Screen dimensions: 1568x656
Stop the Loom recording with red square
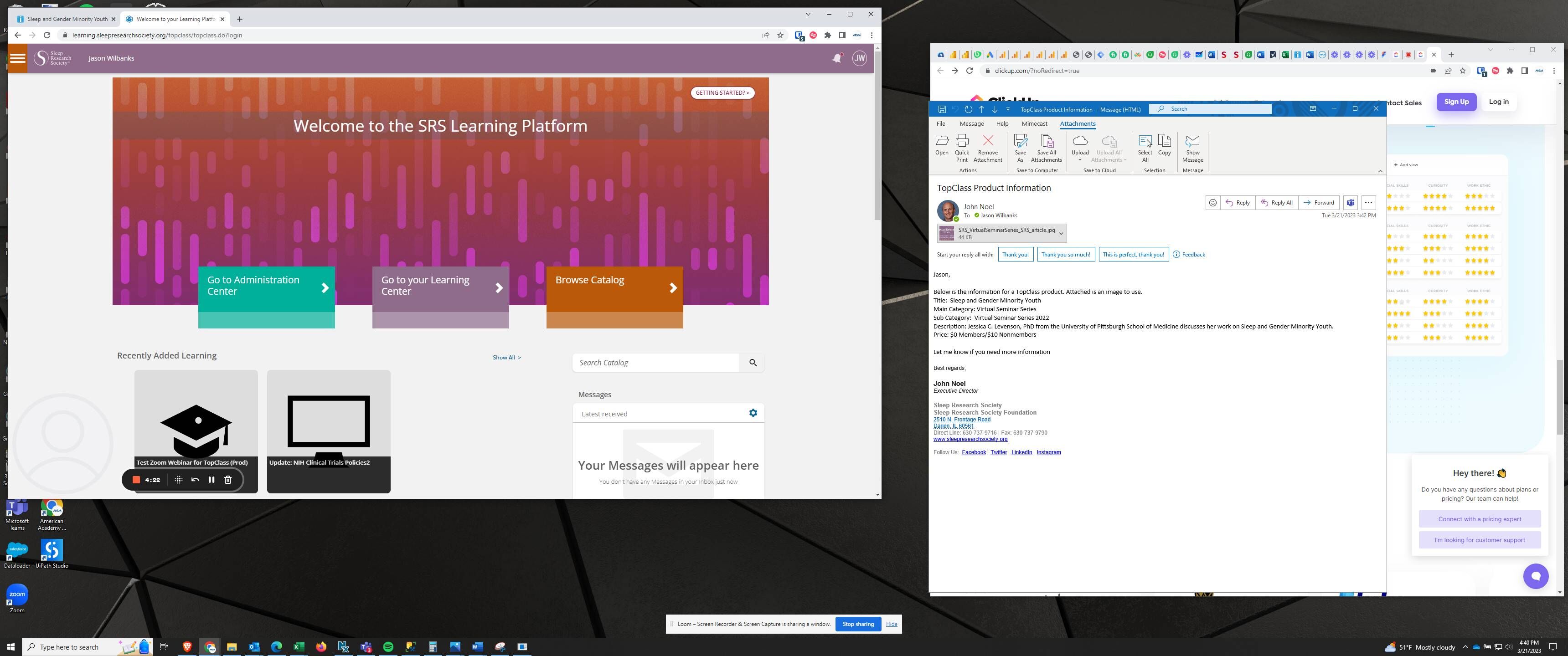click(x=136, y=480)
